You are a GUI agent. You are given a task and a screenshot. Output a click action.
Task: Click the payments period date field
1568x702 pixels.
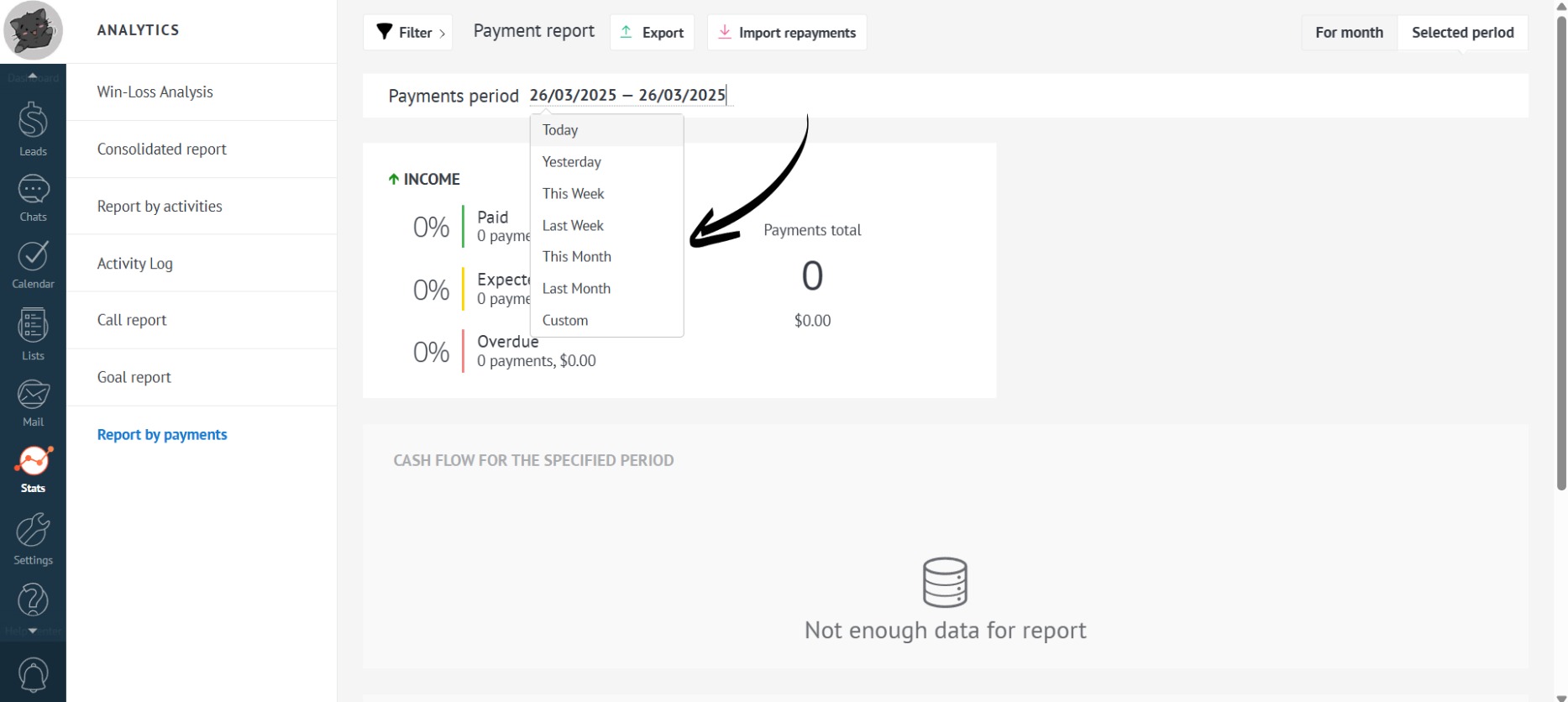[627, 96]
